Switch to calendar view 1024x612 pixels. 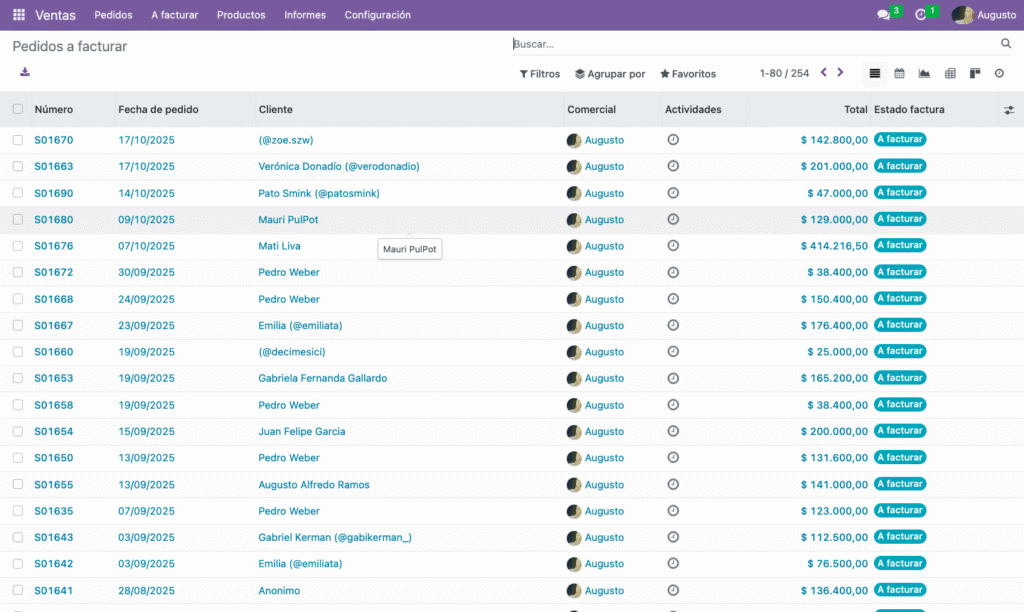(x=899, y=73)
